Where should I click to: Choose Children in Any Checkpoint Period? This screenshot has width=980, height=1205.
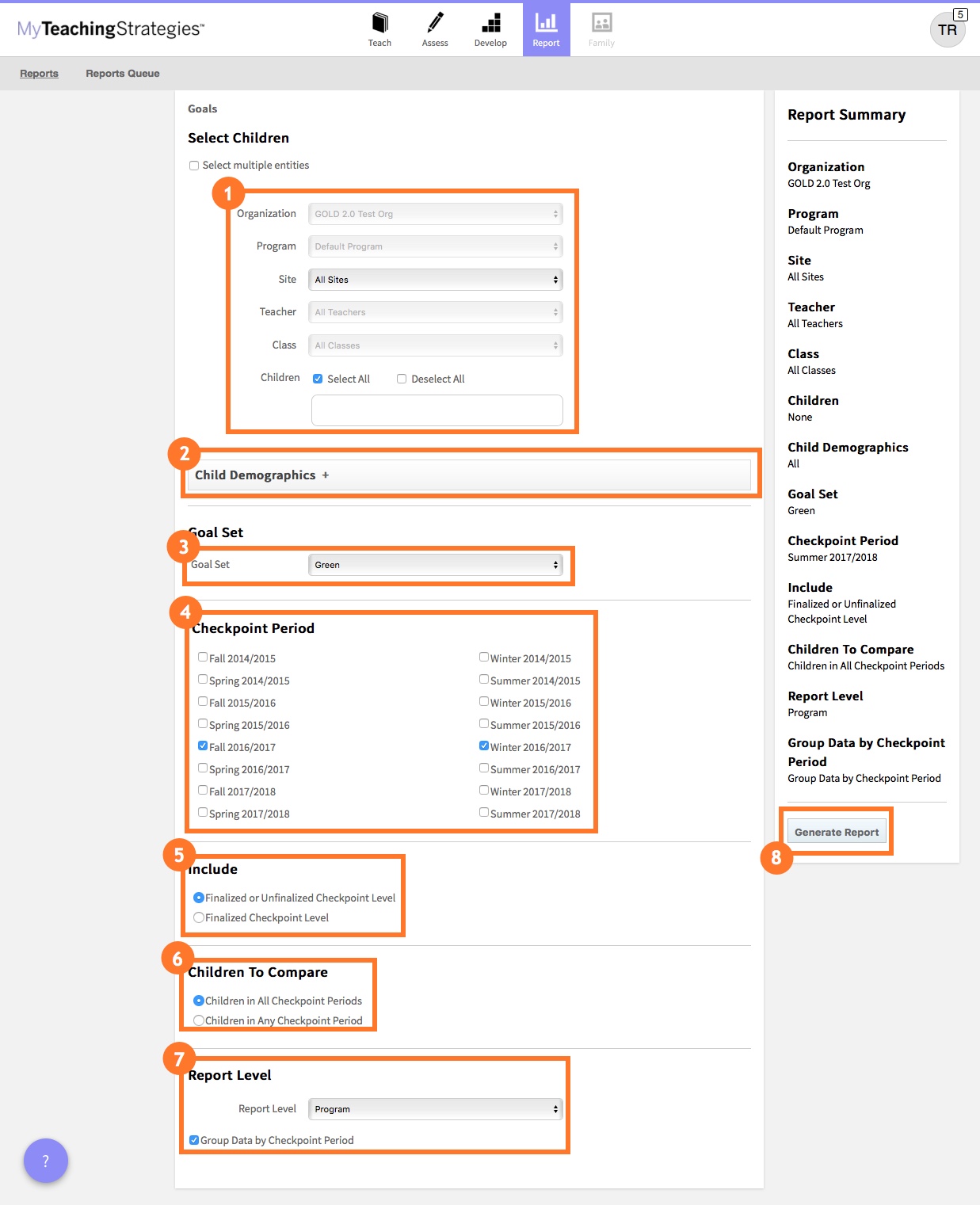click(199, 1020)
